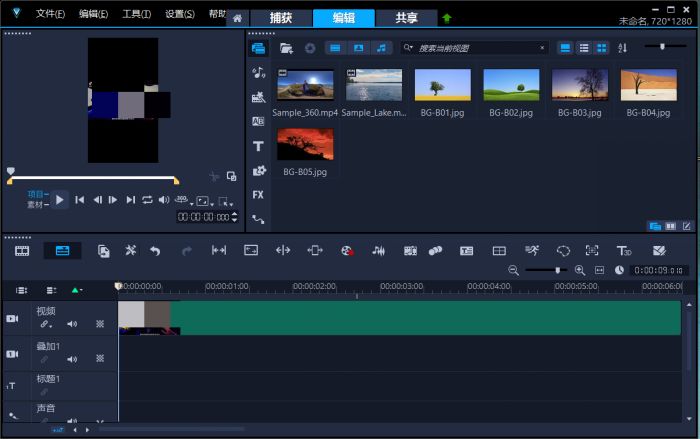Step to the previous frame

point(97,200)
